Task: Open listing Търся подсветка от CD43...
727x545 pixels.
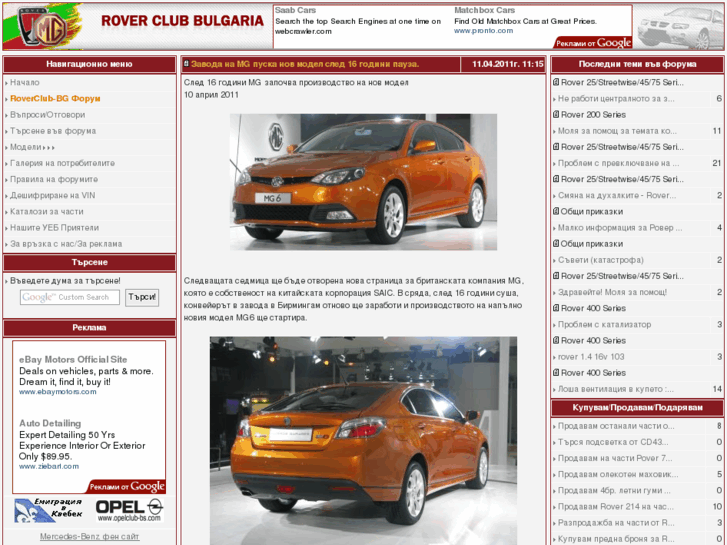Action: [x=613, y=442]
